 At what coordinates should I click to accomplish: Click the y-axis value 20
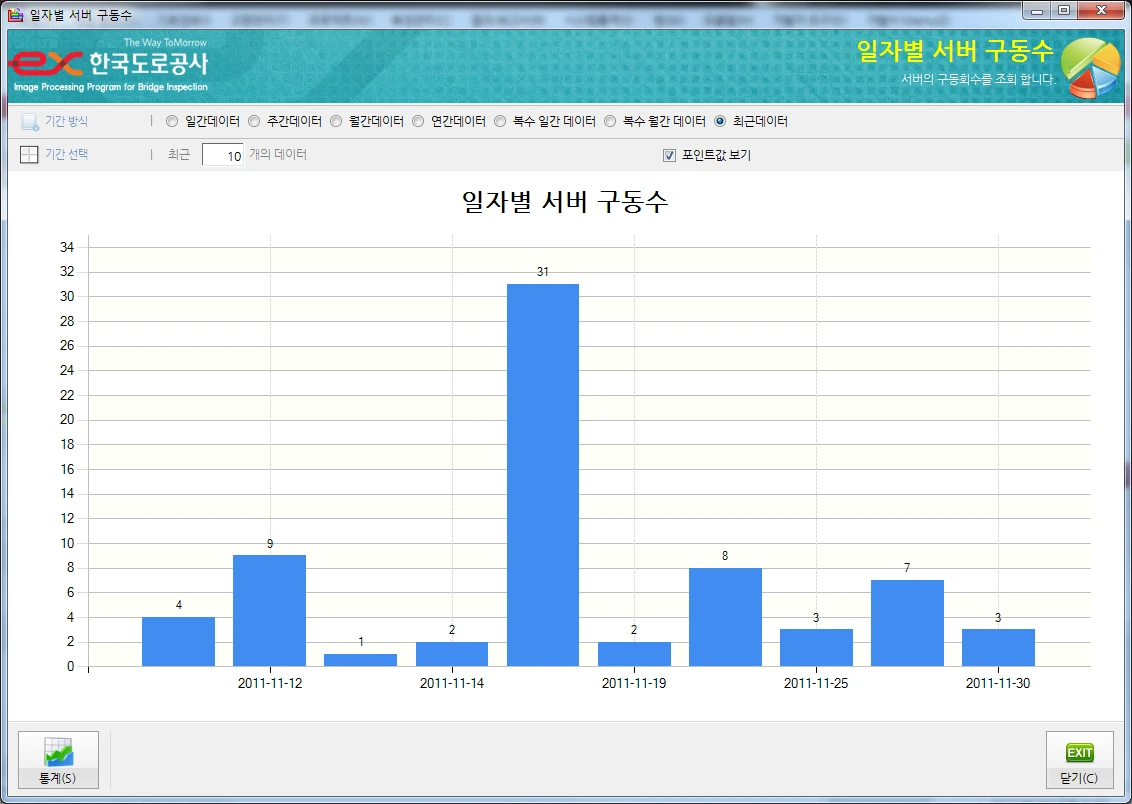(x=67, y=419)
